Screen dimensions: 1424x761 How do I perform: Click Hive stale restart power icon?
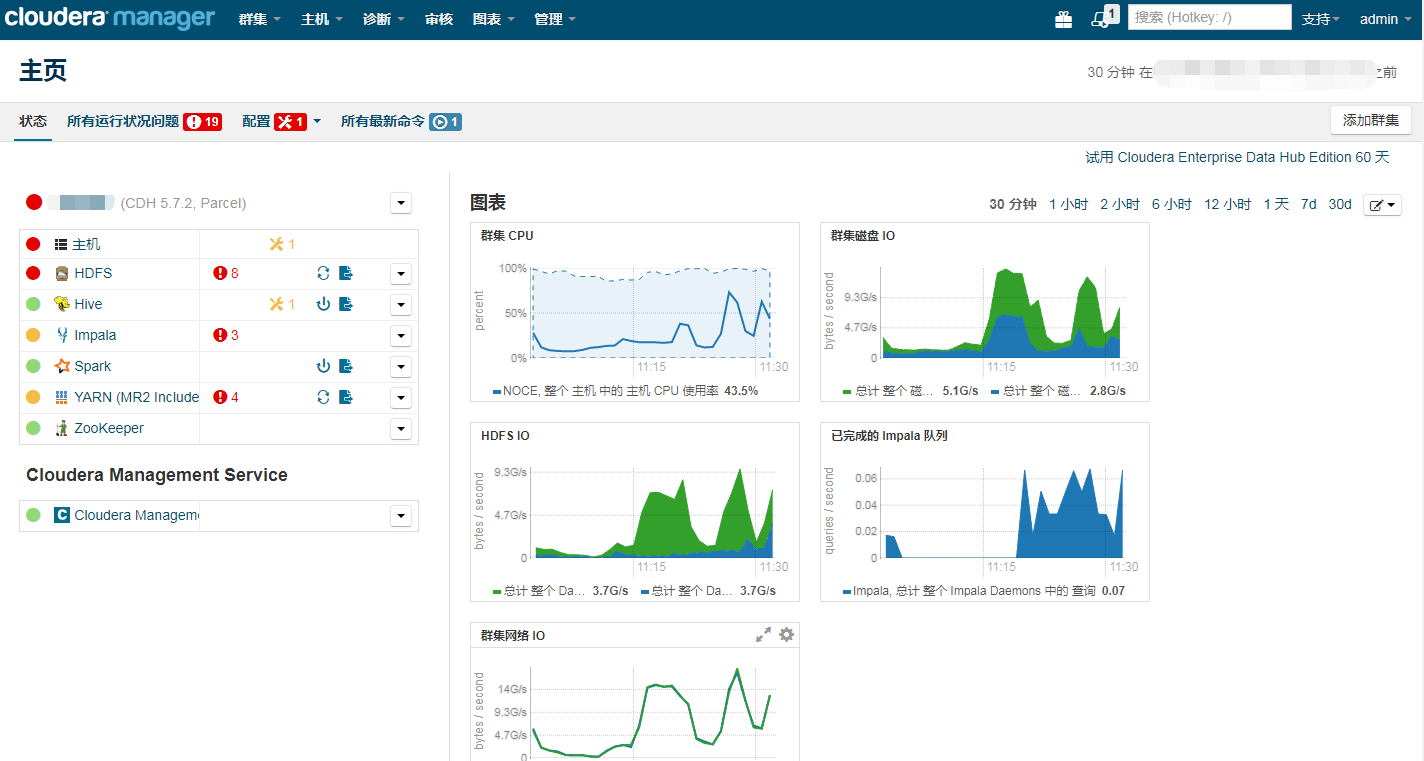click(x=323, y=304)
